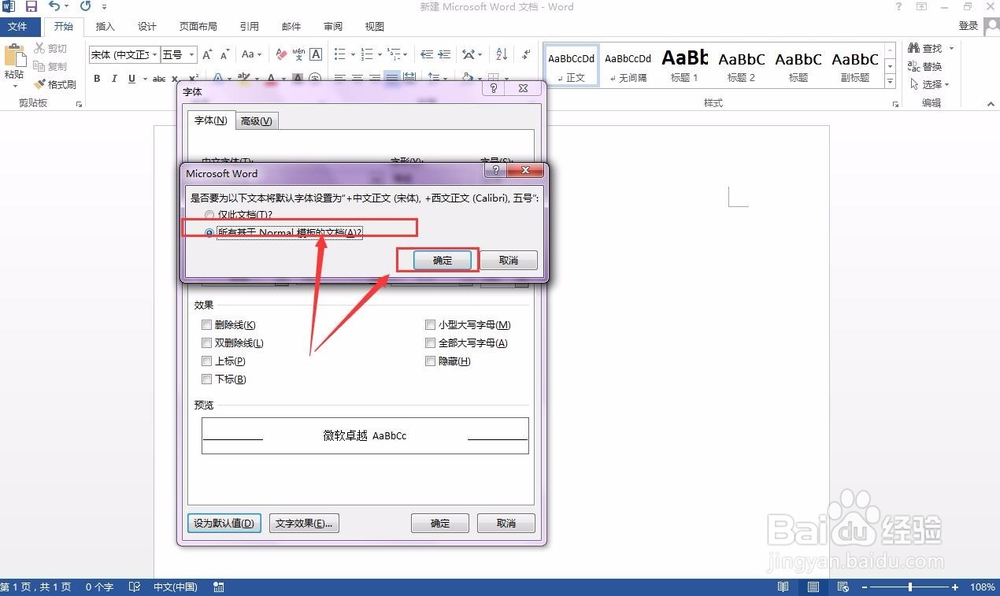Switch to the Page Layout 页面布局 tab
Screen dimensions: 1000x596
(x=198, y=26)
